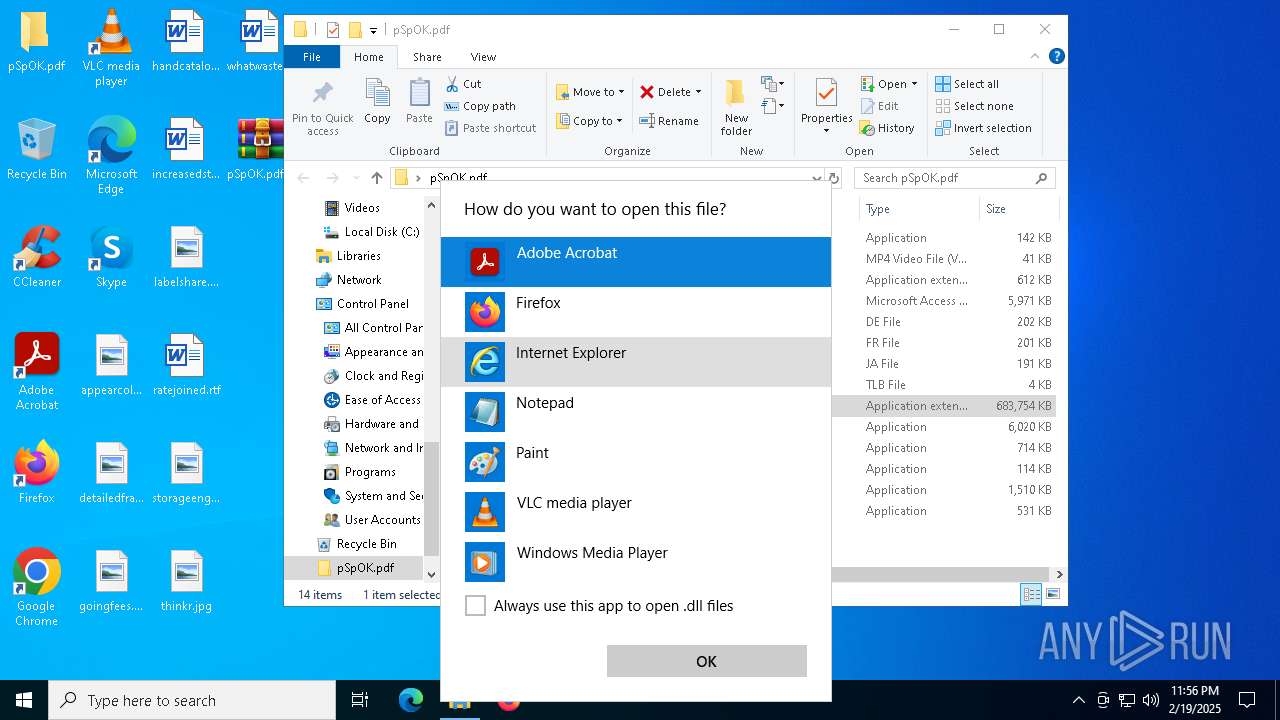Image resolution: width=1280 pixels, height=720 pixels.
Task: Go up one folder level
Action: click(376, 178)
